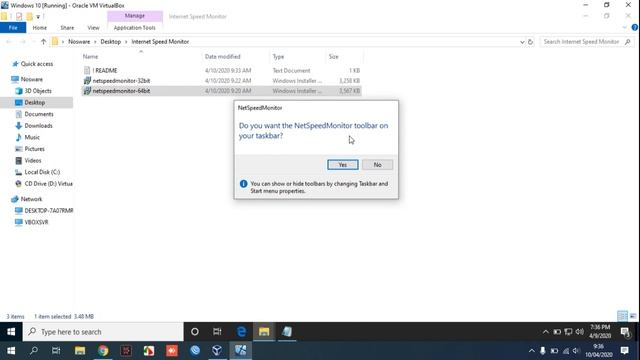This screenshot has height=360, width=640.
Task: Click the Manage contextual tab
Action: (x=135, y=16)
